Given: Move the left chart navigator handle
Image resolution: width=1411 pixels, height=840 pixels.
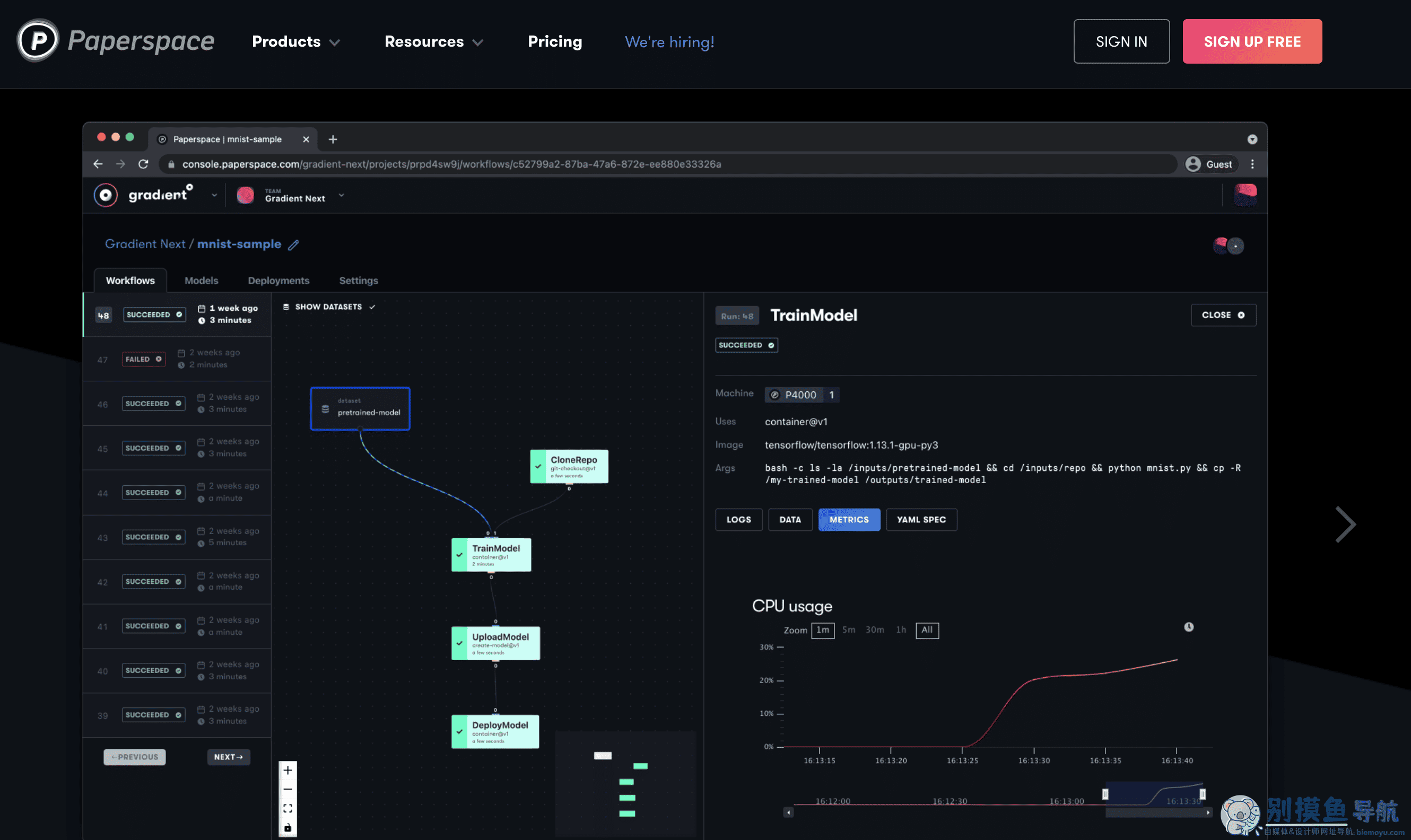Looking at the screenshot, I should click(x=1105, y=794).
